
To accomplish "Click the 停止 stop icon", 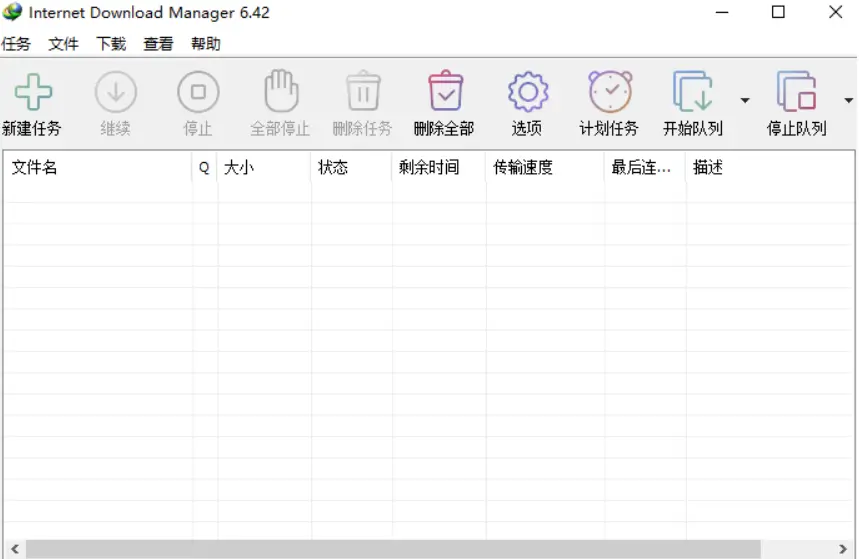I will 198,92.
